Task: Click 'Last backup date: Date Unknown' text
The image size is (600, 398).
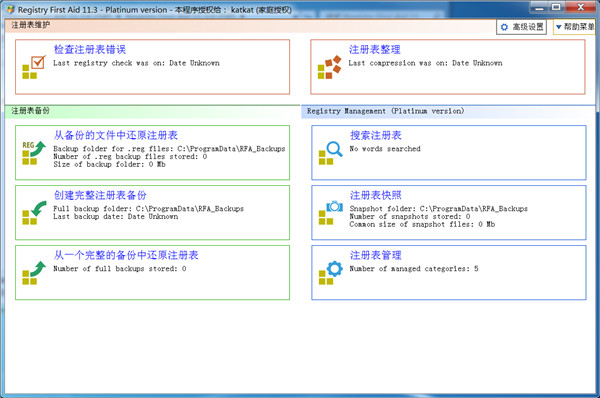Action: (x=116, y=217)
